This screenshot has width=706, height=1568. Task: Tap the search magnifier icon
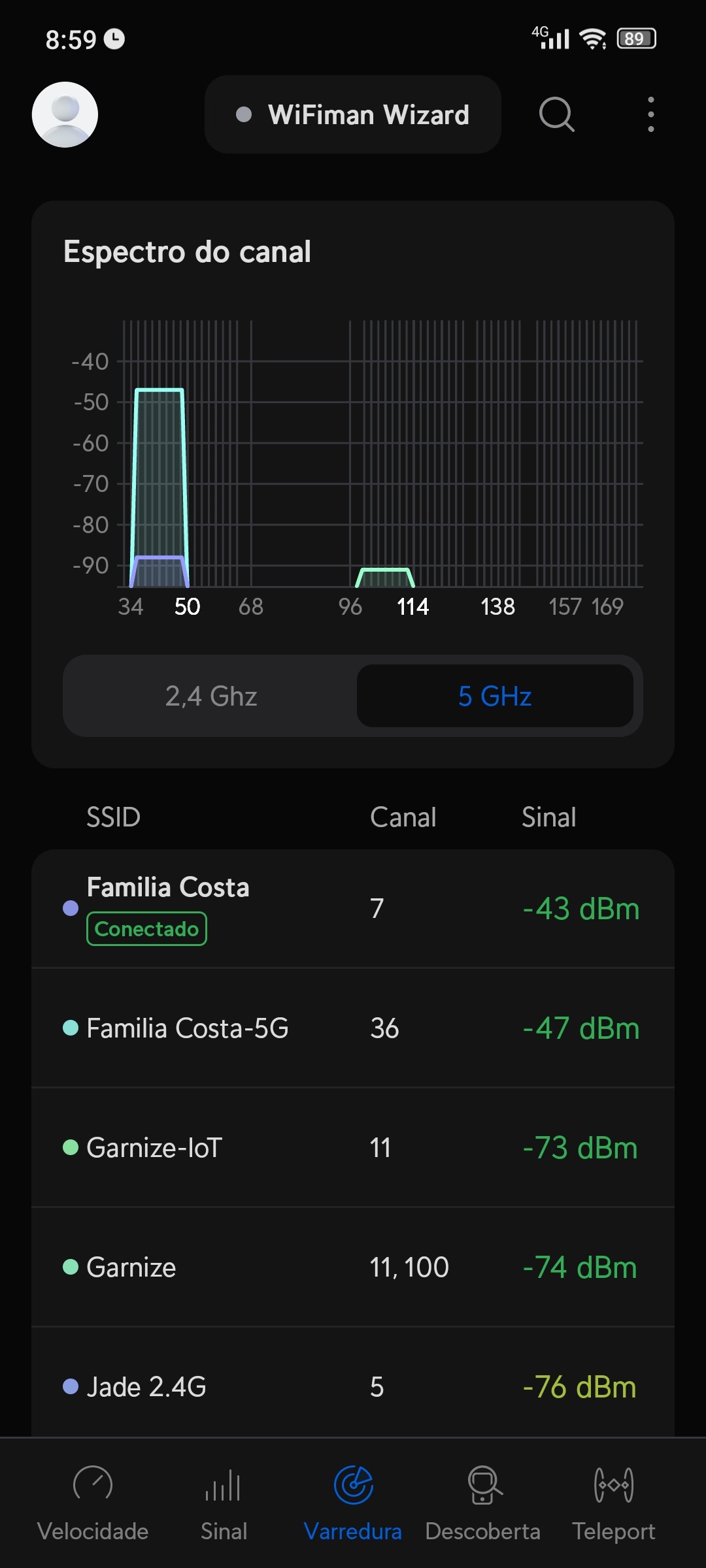click(556, 114)
